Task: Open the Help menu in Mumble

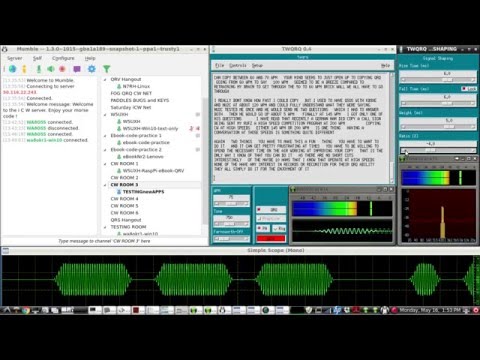Action: coord(90,58)
